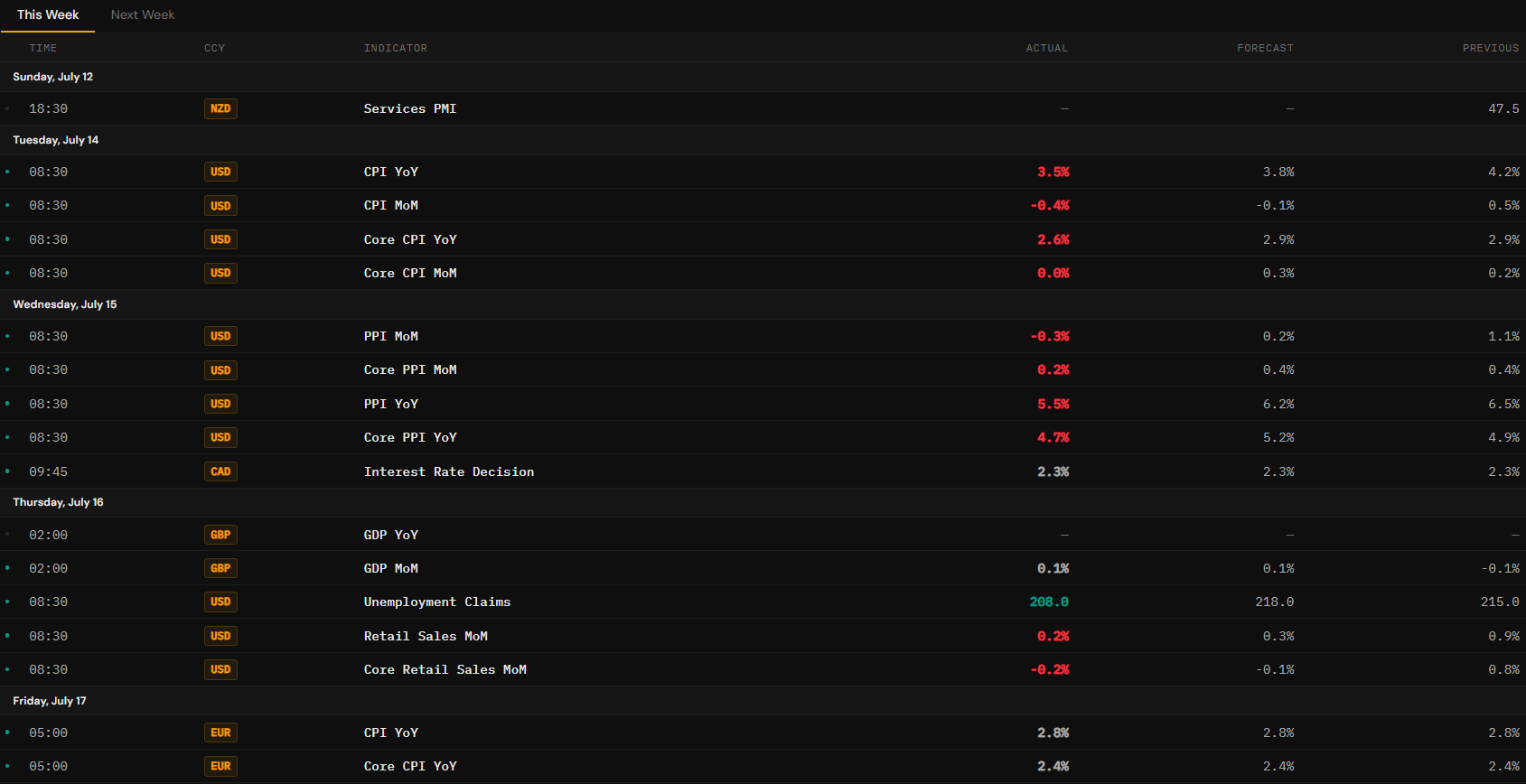Click the 208.0 actual value for Unemployment Claims
The height and width of the screenshot is (784, 1526).
[1049, 602]
